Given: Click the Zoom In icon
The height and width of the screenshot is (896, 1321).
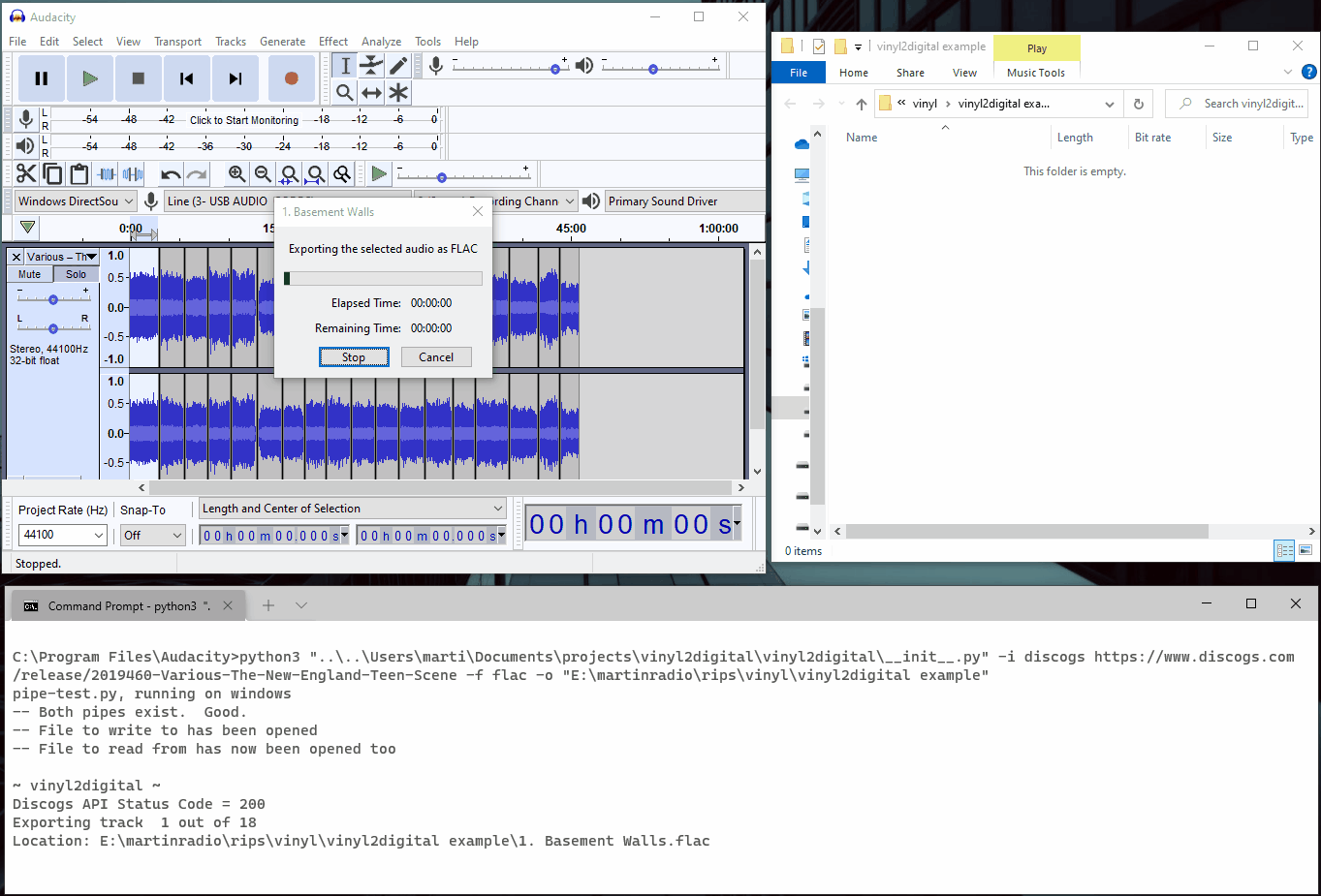Looking at the screenshot, I should [x=236, y=173].
